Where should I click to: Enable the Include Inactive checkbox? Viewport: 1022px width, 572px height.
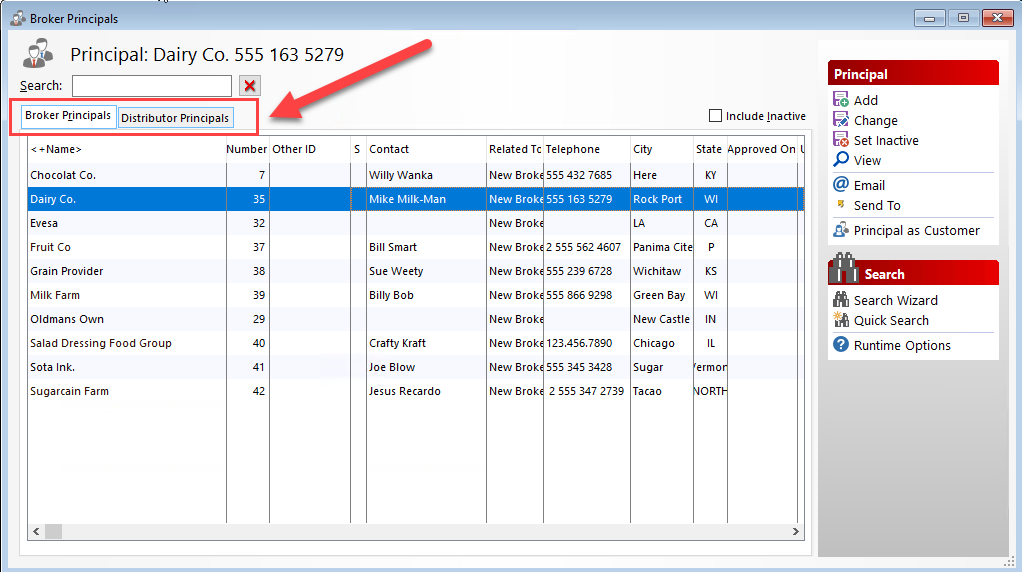715,116
